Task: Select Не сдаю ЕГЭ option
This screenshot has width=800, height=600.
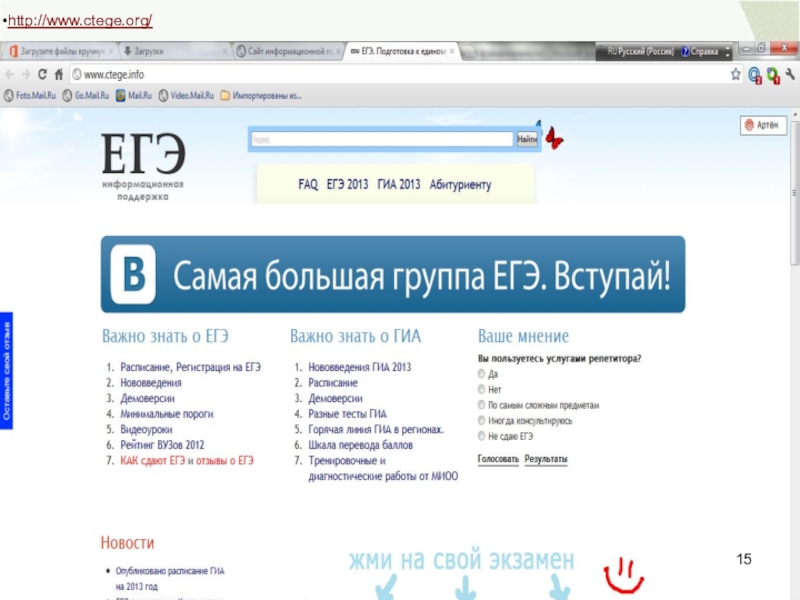Action: [481, 436]
